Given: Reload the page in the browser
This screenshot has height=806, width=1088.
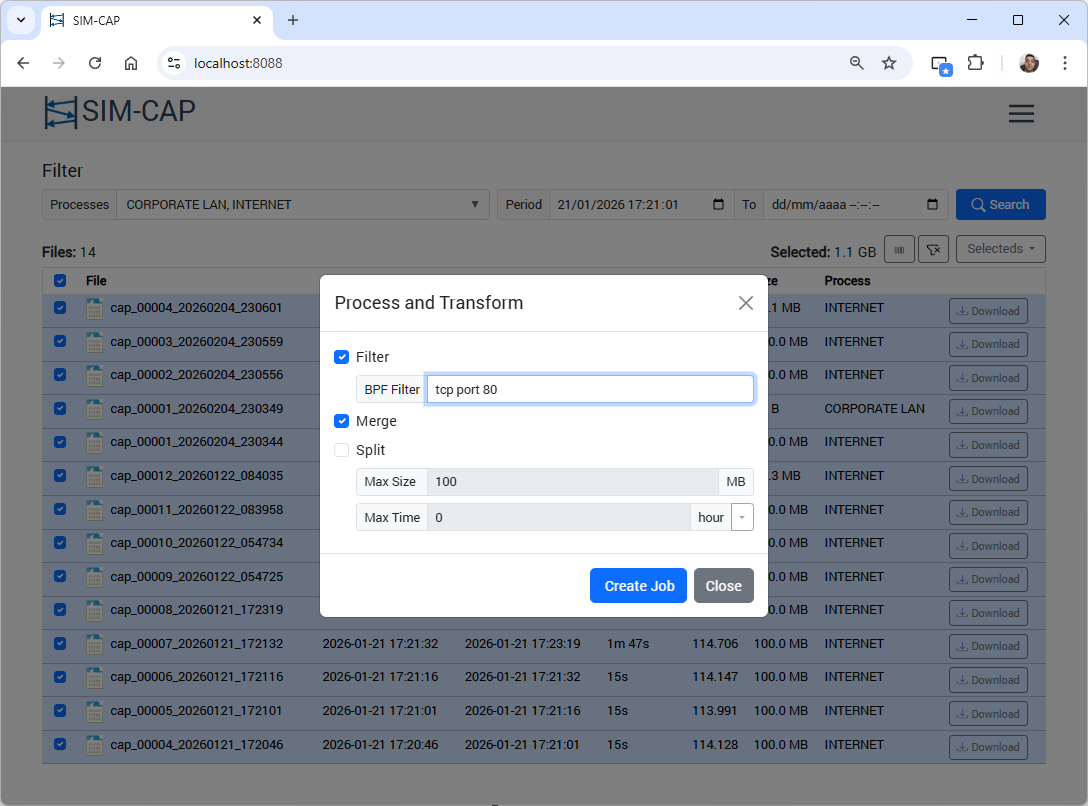Looking at the screenshot, I should (x=95, y=63).
